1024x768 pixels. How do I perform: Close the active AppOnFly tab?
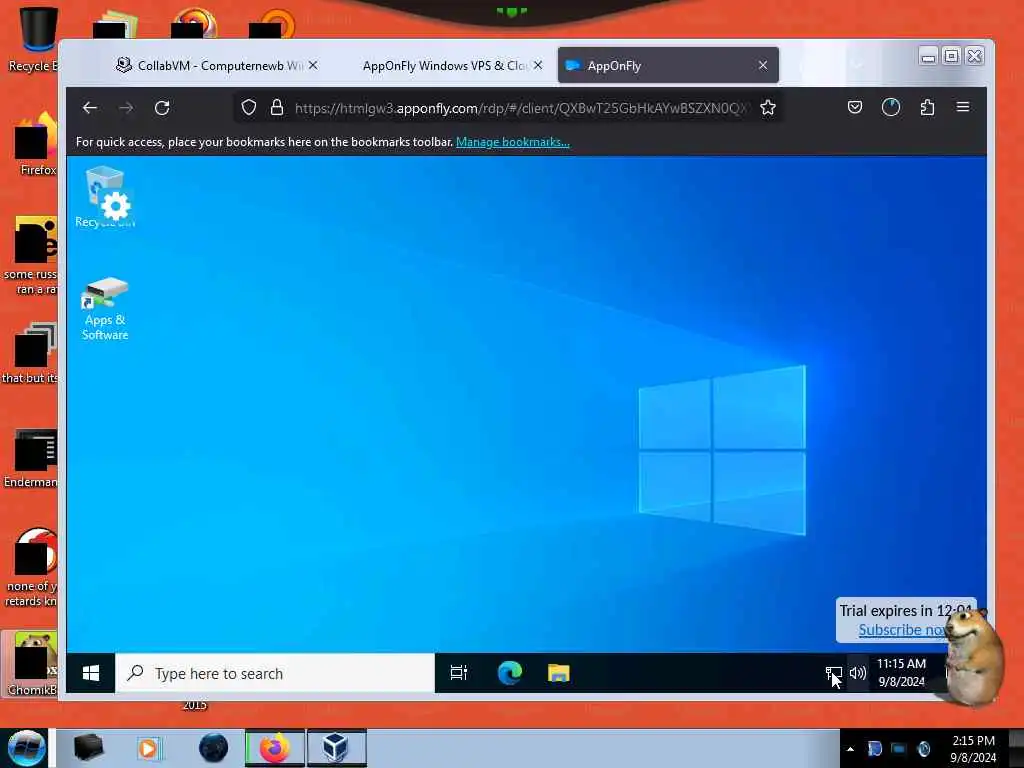pos(763,65)
